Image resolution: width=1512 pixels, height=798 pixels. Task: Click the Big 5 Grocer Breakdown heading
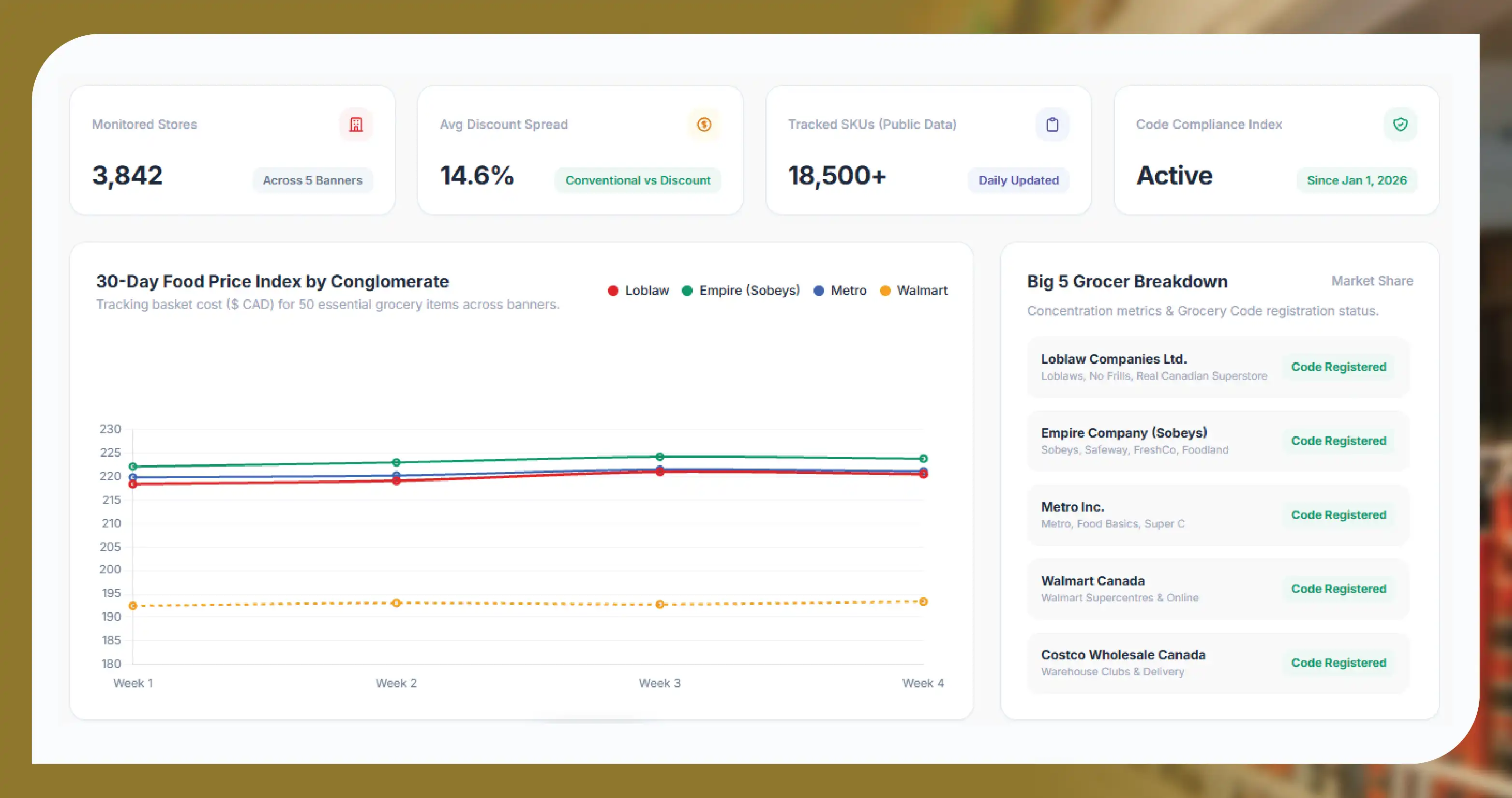[x=1127, y=282]
